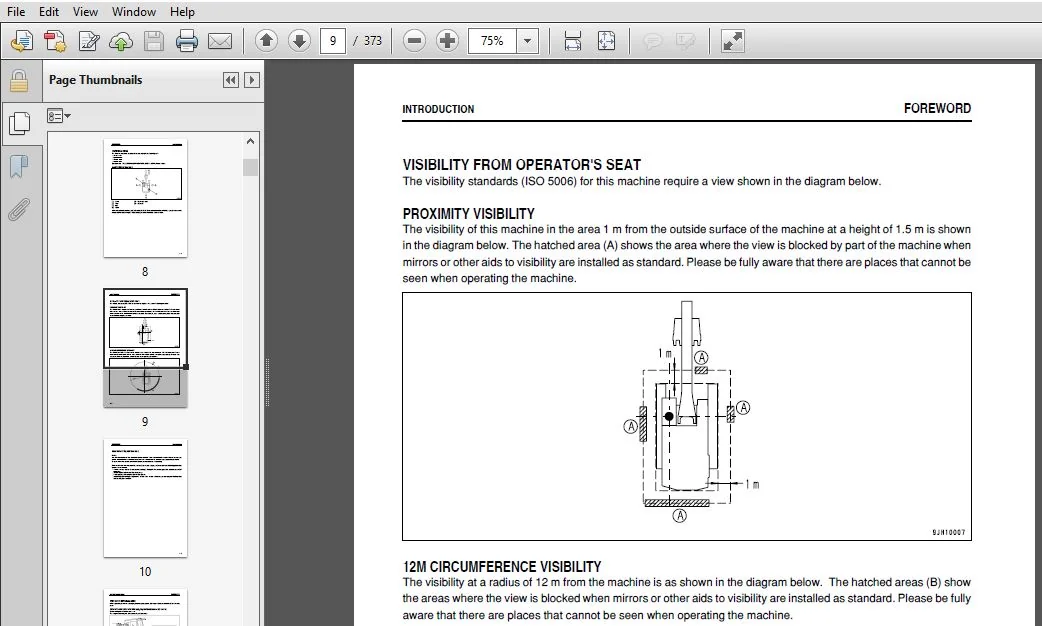Click the thumbnail scrollbar up arrow
The width and height of the screenshot is (1042, 626).
coord(250,141)
